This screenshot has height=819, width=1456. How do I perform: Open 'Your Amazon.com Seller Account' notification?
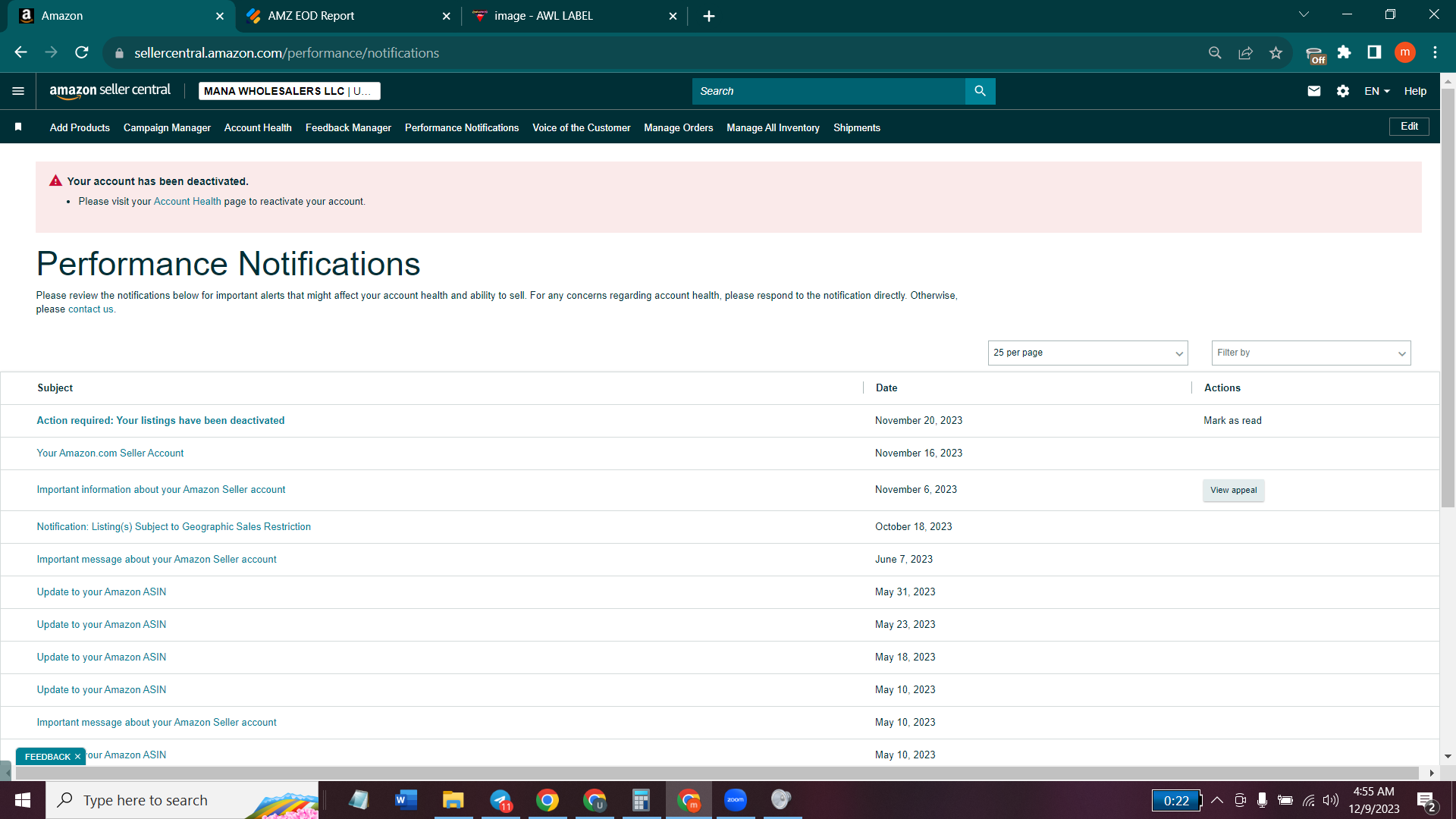pyautogui.click(x=110, y=453)
